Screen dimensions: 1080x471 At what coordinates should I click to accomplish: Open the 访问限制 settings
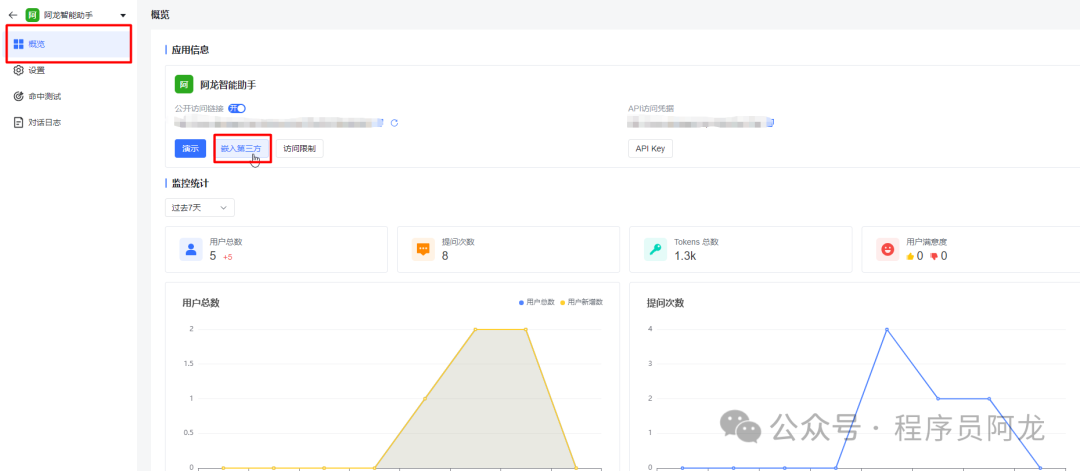[299, 148]
